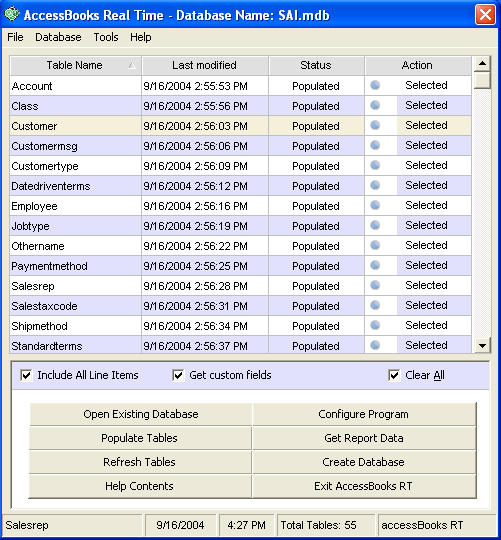Toggle Get custom fields checkbox
The height and width of the screenshot is (540, 501).
[x=178, y=375]
